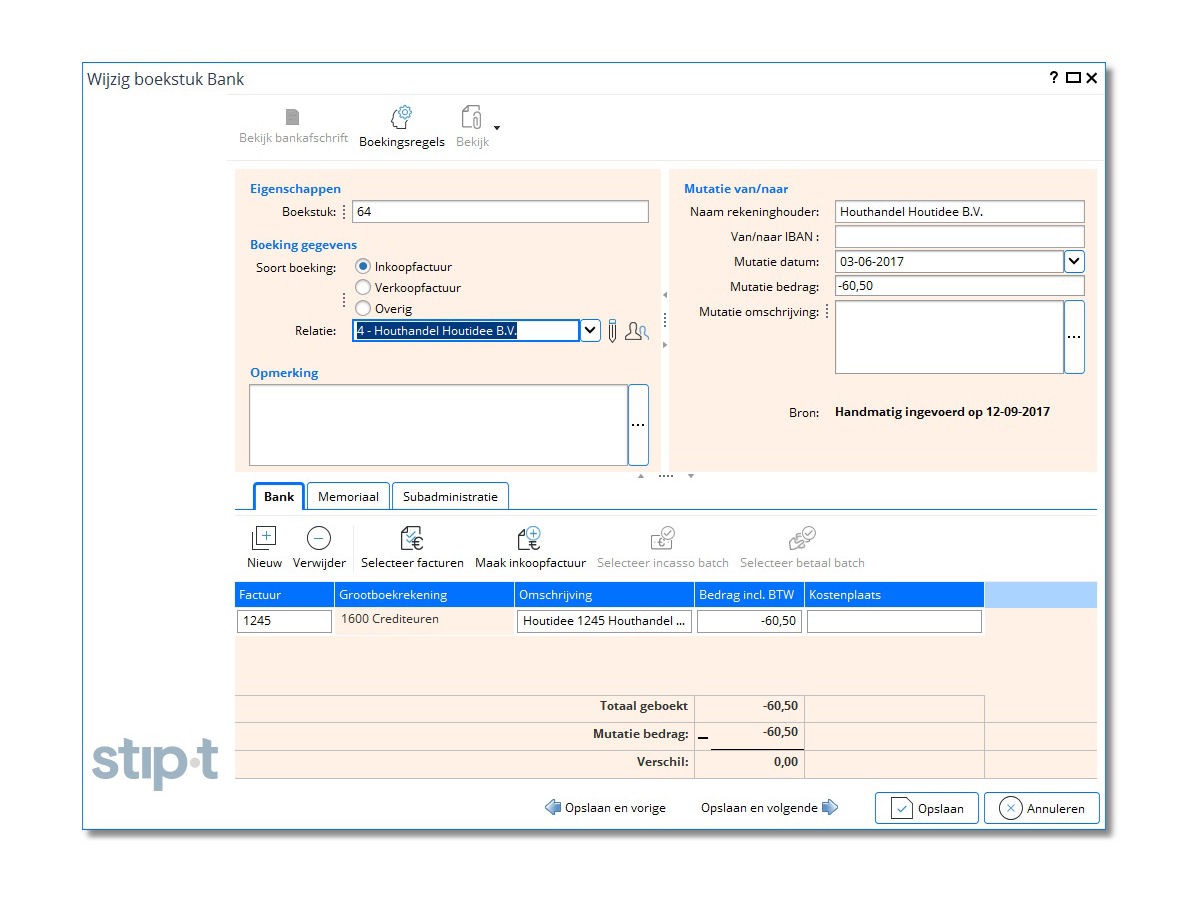The height and width of the screenshot is (905, 1200).
Task: Select the Inkoopfactuur radio button
Action: click(363, 267)
